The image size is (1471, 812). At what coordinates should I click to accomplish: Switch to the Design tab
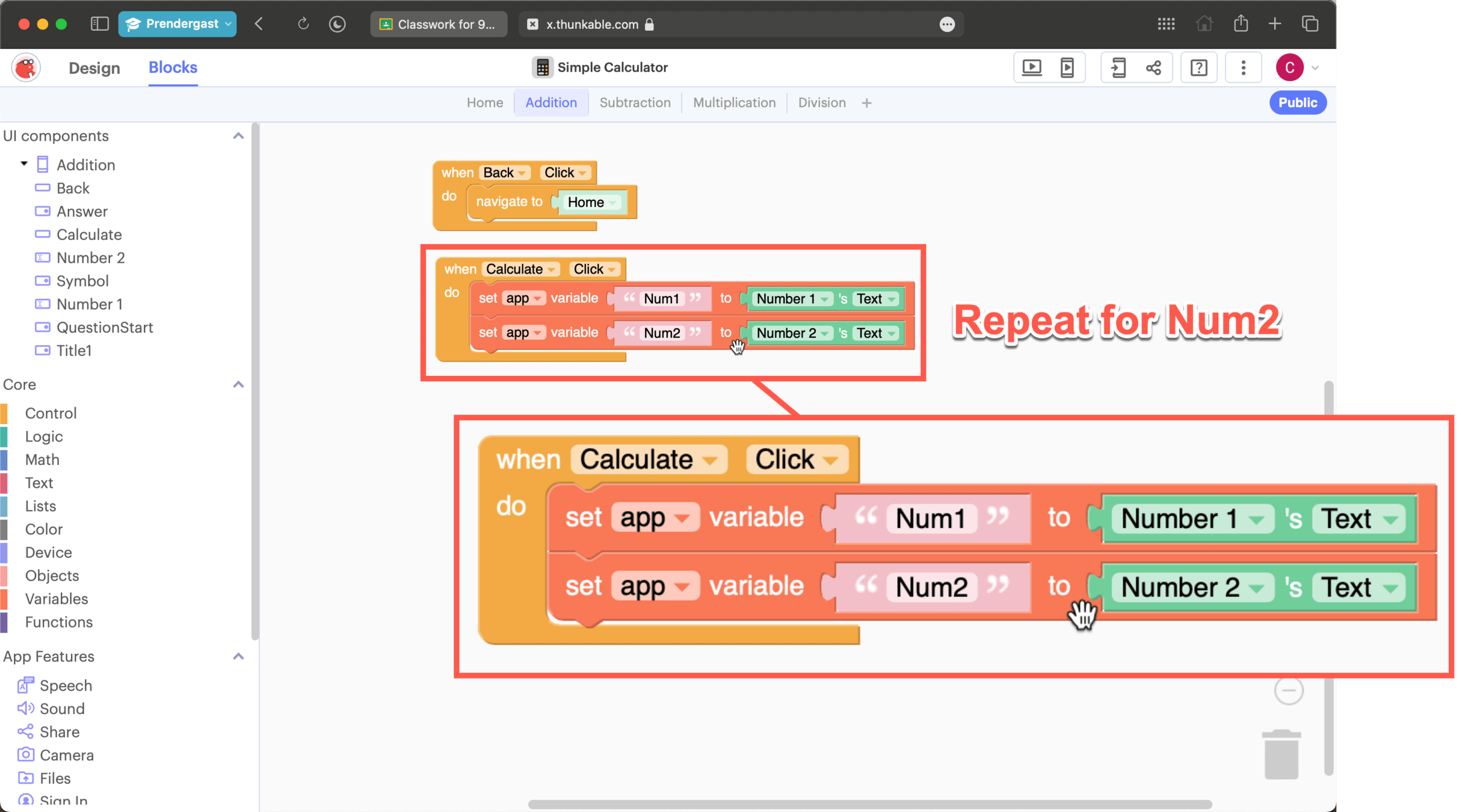94,67
